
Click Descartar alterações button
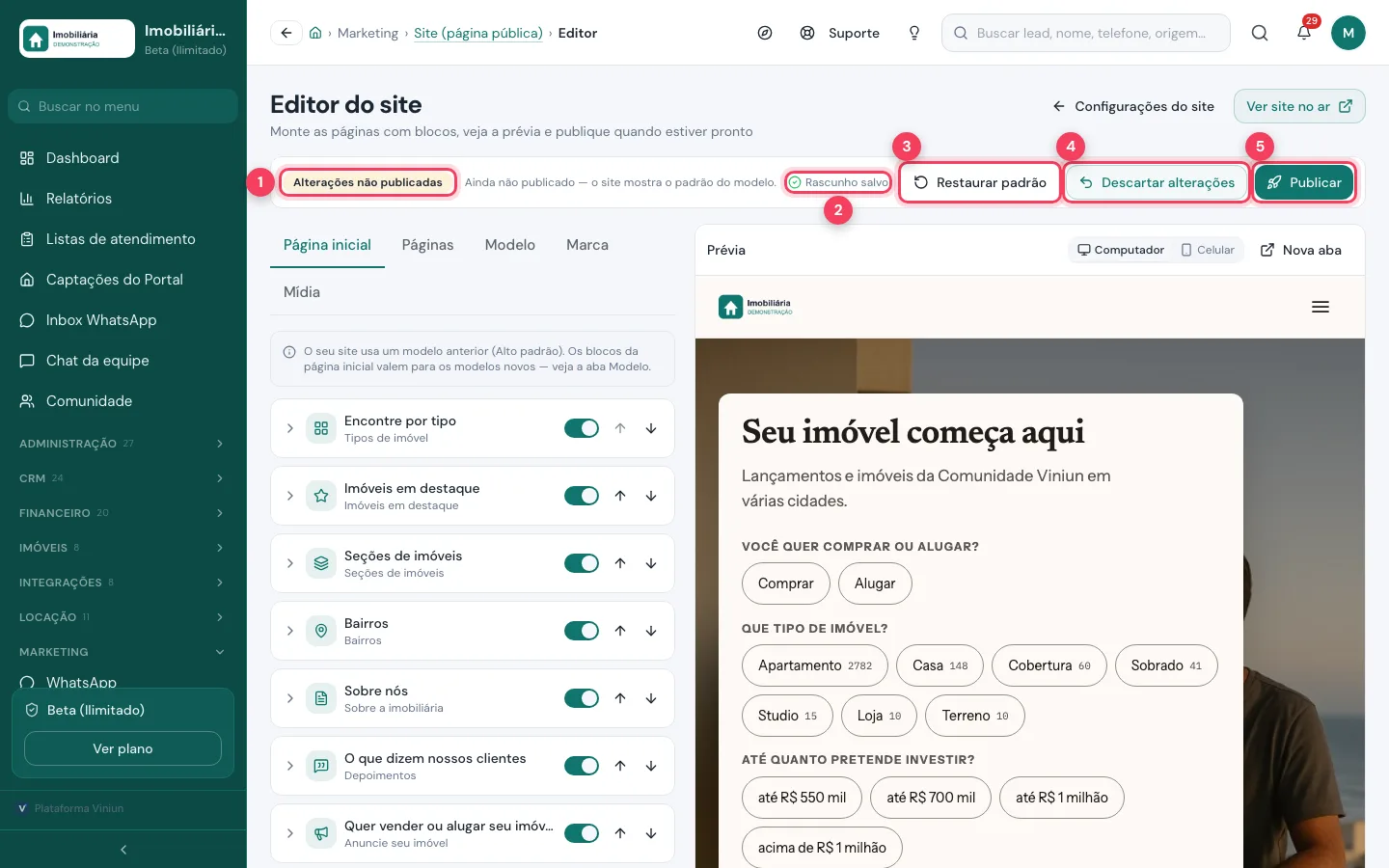pos(1157,182)
